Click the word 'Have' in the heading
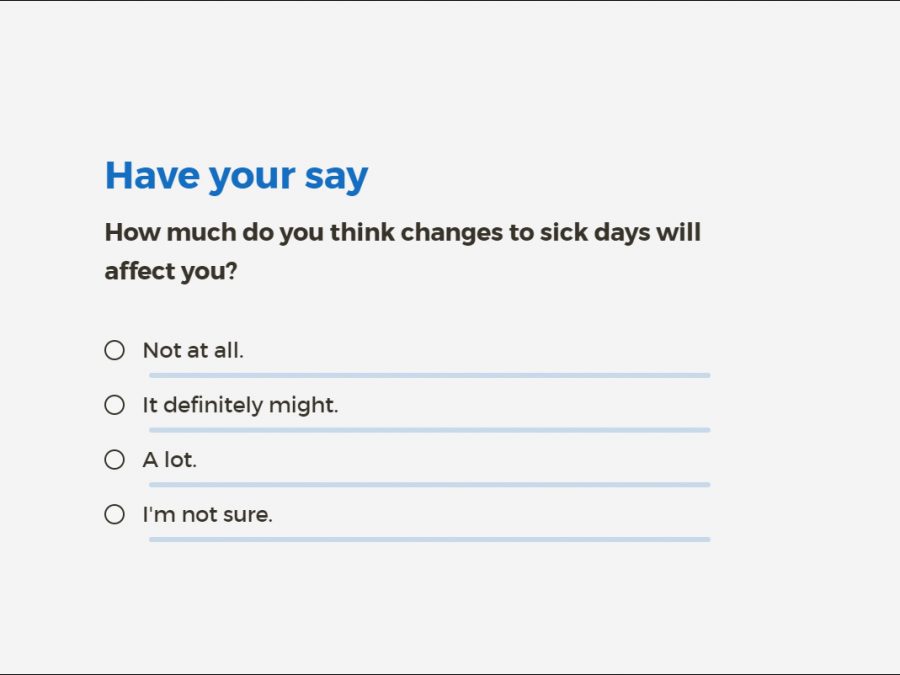This screenshot has height=675, width=900. point(151,176)
